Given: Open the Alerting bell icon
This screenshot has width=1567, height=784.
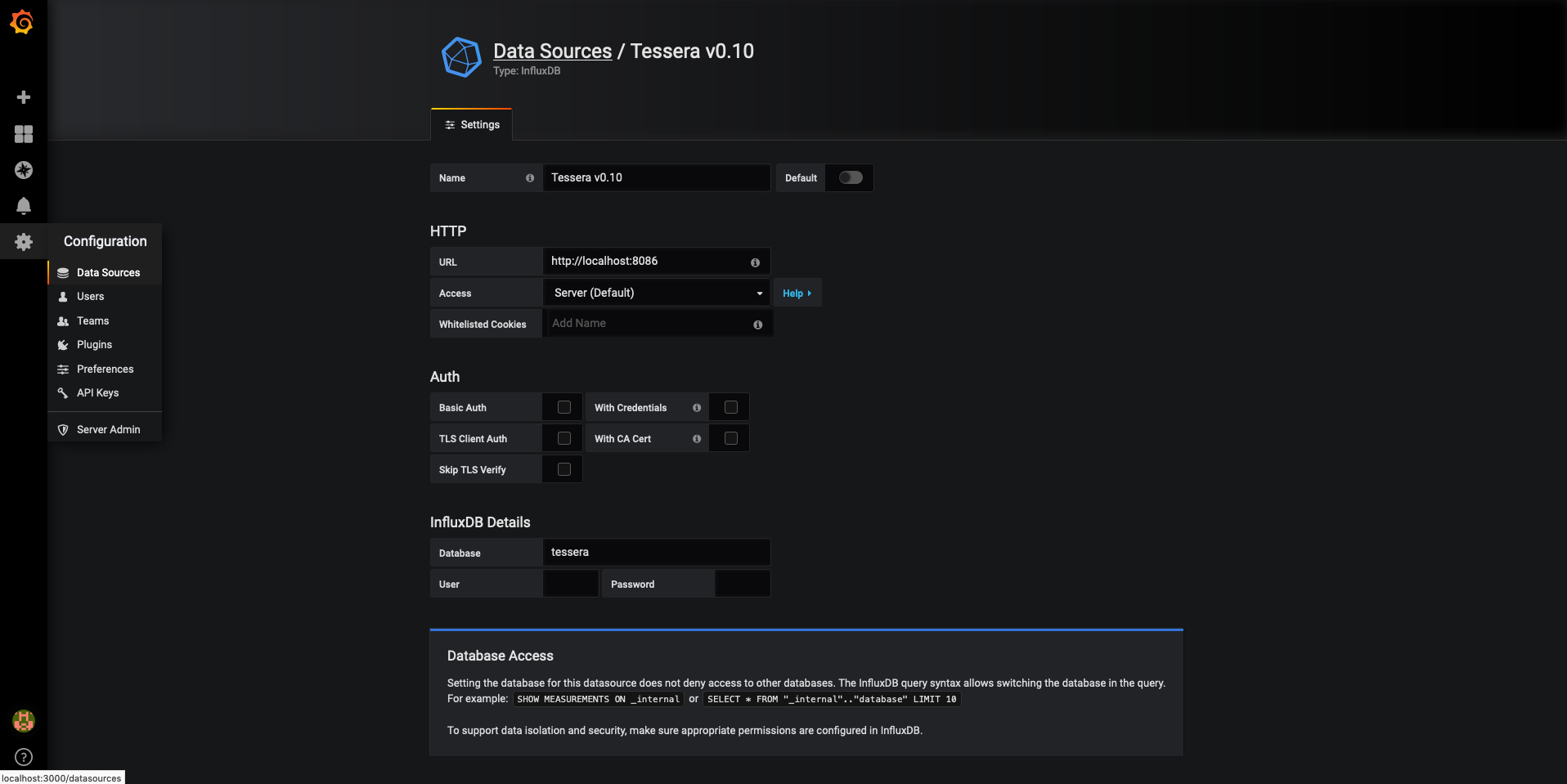Looking at the screenshot, I should click(x=24, y=206).
